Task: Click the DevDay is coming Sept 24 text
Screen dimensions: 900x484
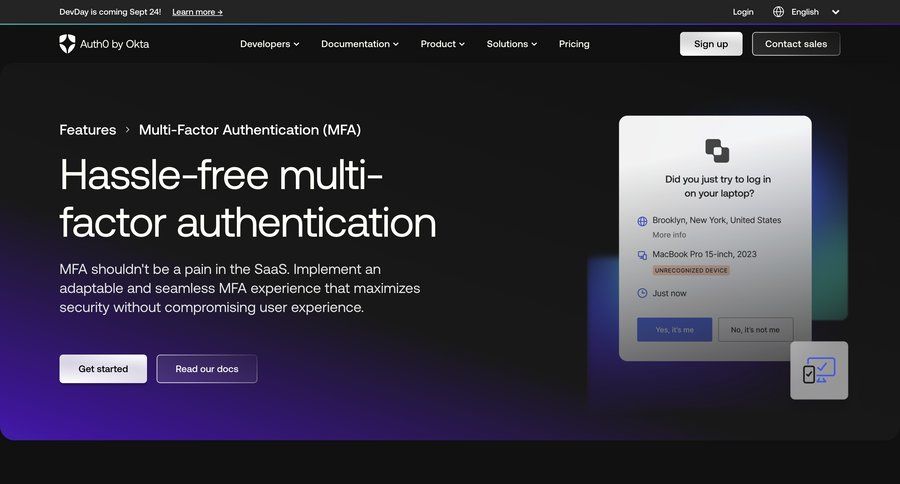Action: click(x=110, y=12)
